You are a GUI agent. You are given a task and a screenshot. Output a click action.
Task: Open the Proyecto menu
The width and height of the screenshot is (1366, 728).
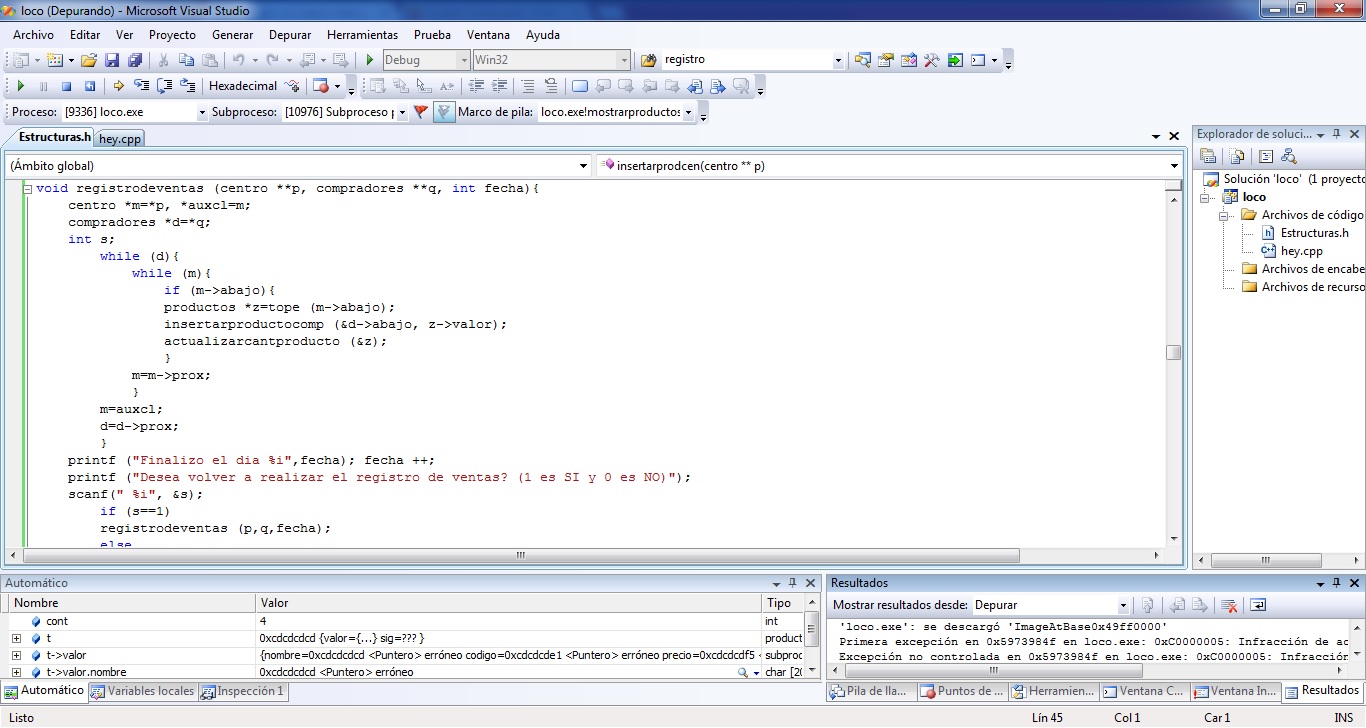coord(172,35)
